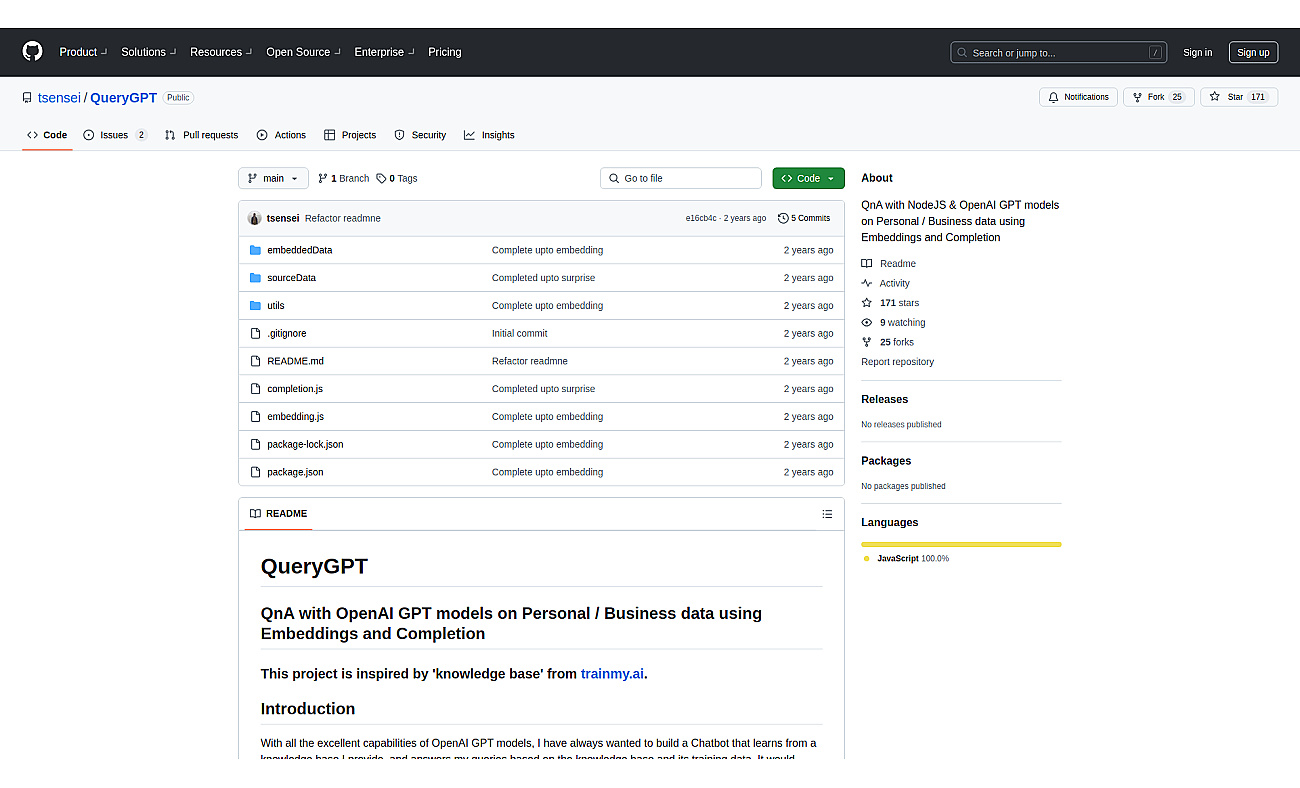Switch to the Projects tab
1300x788 pixels.
[x=350, y=135]
